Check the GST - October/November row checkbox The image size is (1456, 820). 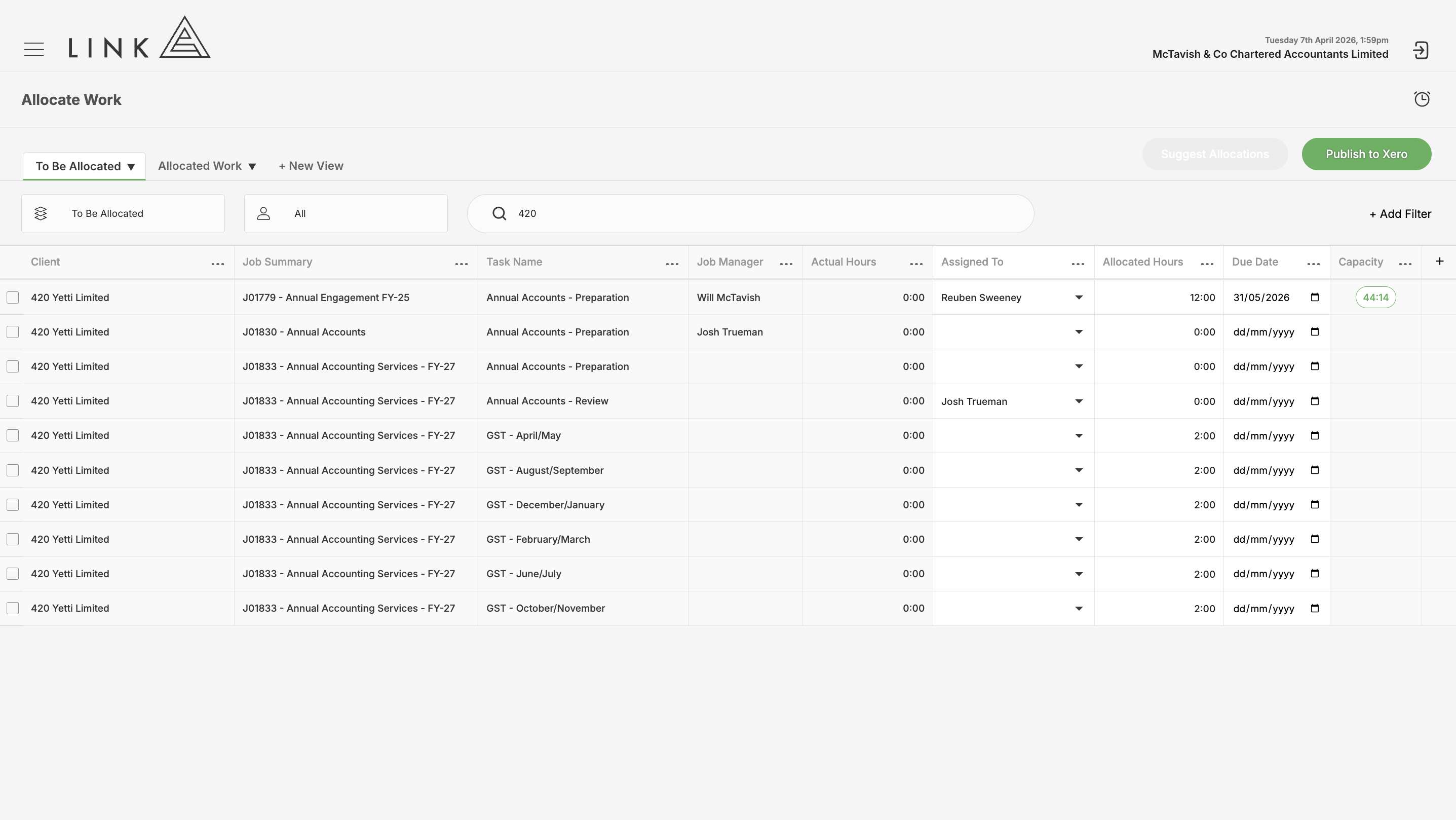[13, 608]
